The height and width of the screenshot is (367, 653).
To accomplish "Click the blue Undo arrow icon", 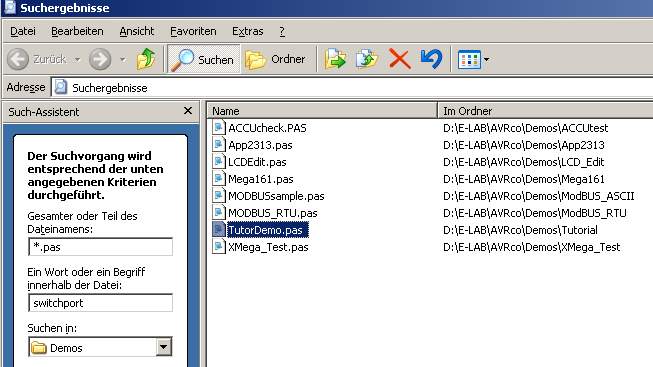I will 431,59.
